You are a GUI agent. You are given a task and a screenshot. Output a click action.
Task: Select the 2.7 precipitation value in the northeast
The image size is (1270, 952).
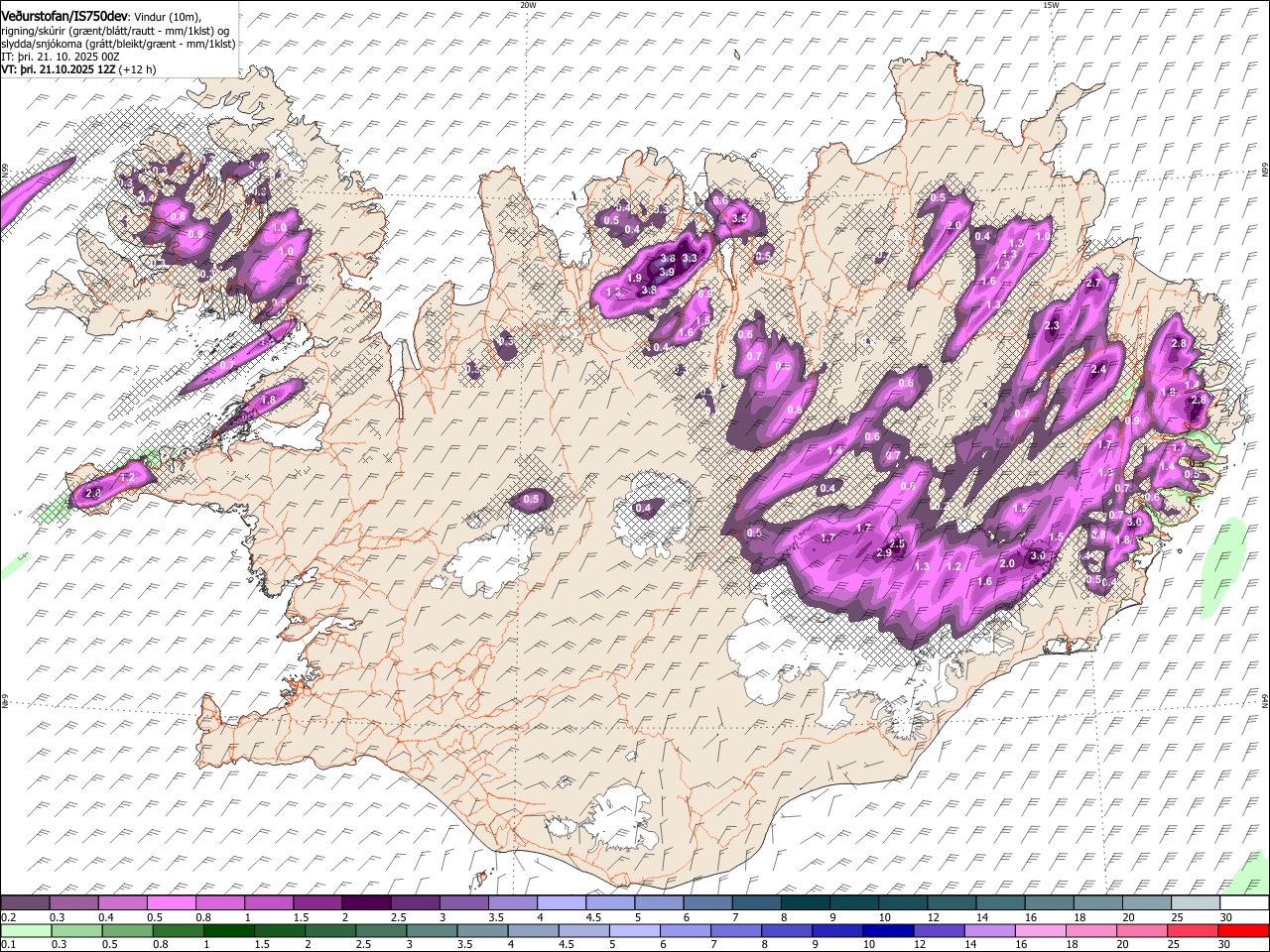click(1094, 284)
